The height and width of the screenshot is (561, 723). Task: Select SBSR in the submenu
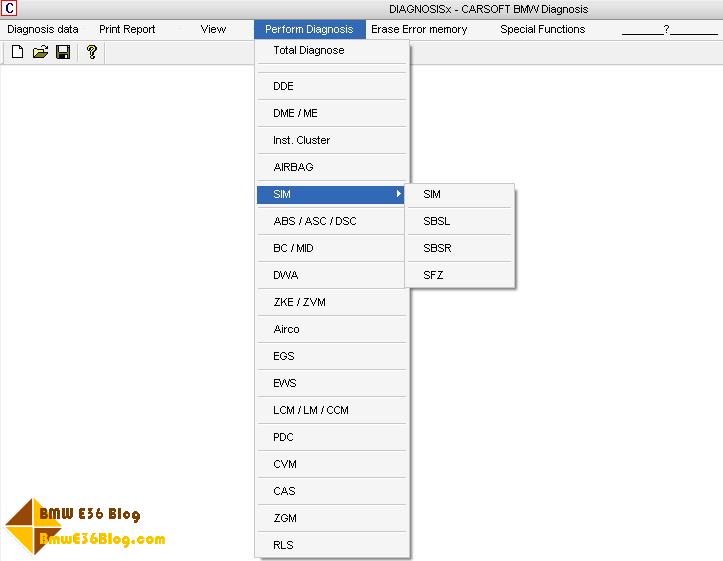[460, 248]
